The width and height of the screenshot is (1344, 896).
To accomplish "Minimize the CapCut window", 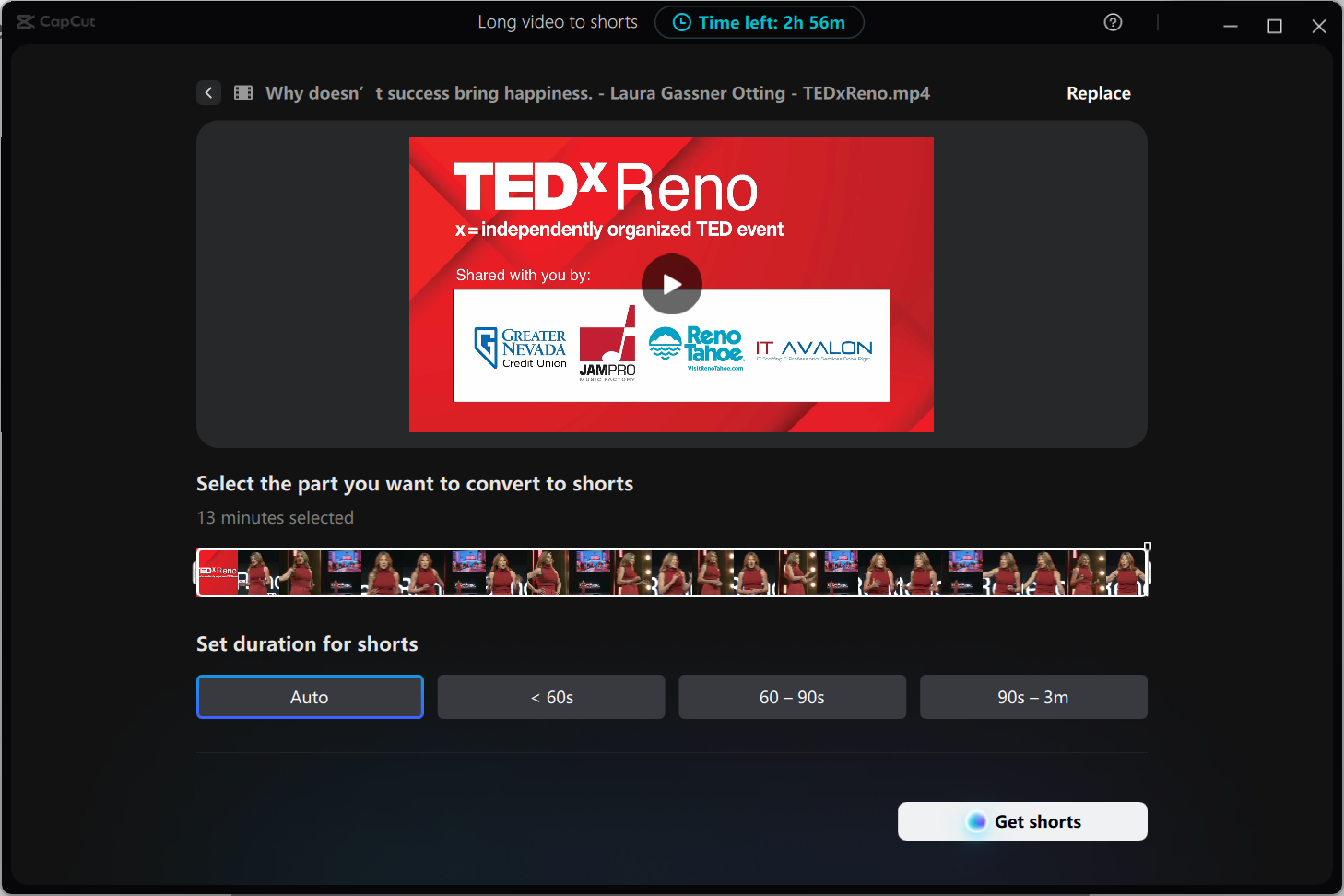I will (1230, 26).
